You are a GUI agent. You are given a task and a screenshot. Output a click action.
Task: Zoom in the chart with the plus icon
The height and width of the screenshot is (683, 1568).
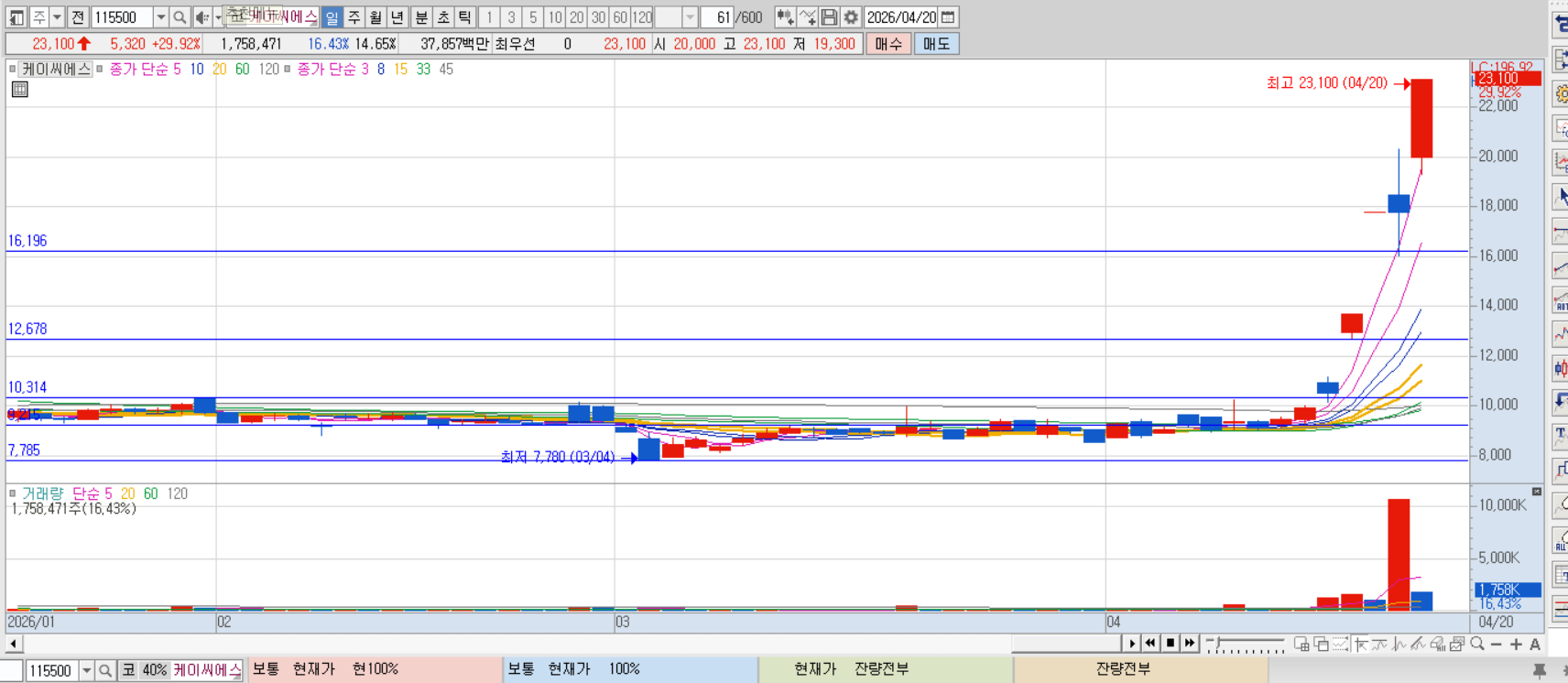(1516, 645)
